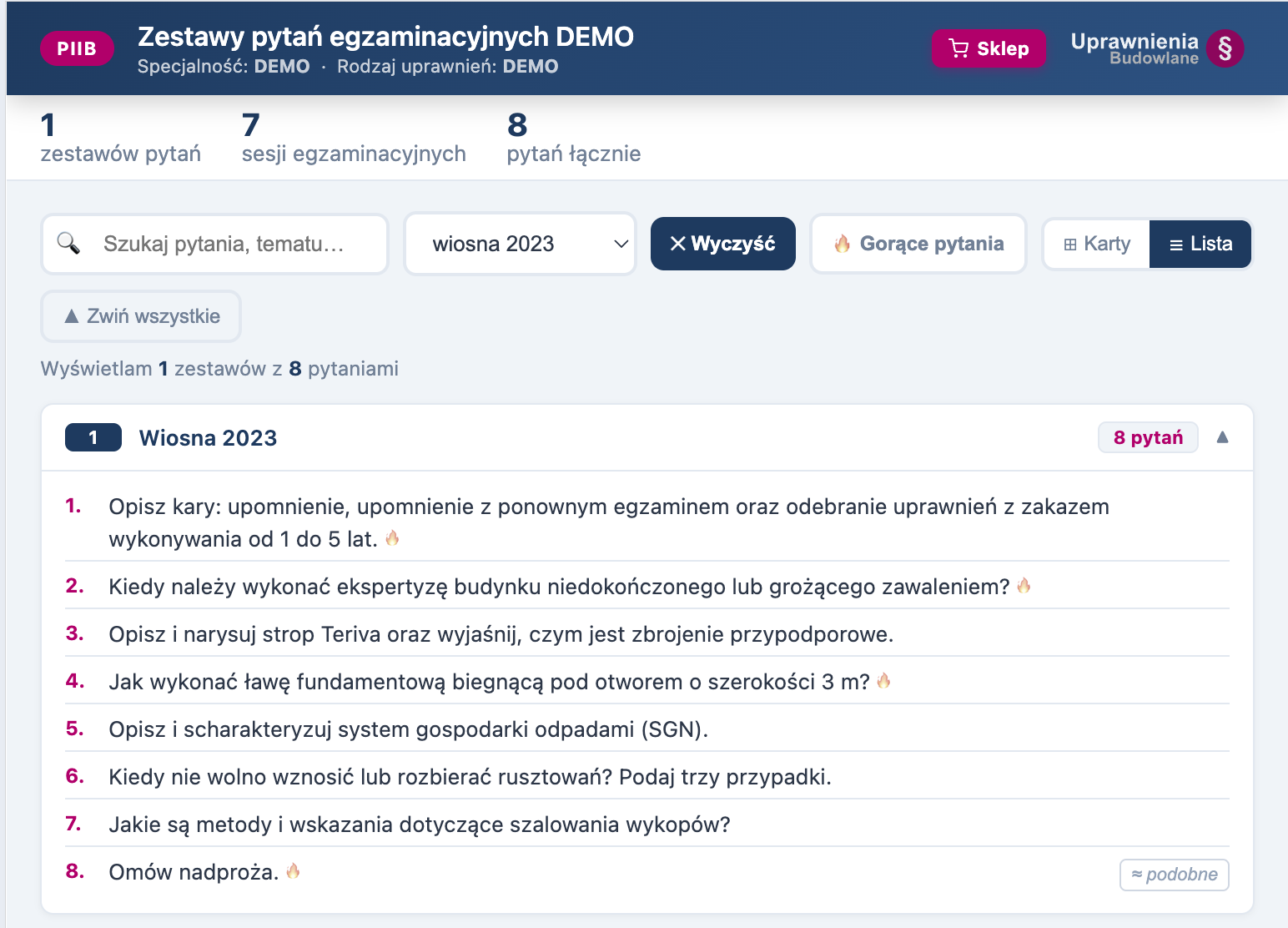
Task: Click flame icon after question 4
Action: pyautogui.click(x=883, y=681)
